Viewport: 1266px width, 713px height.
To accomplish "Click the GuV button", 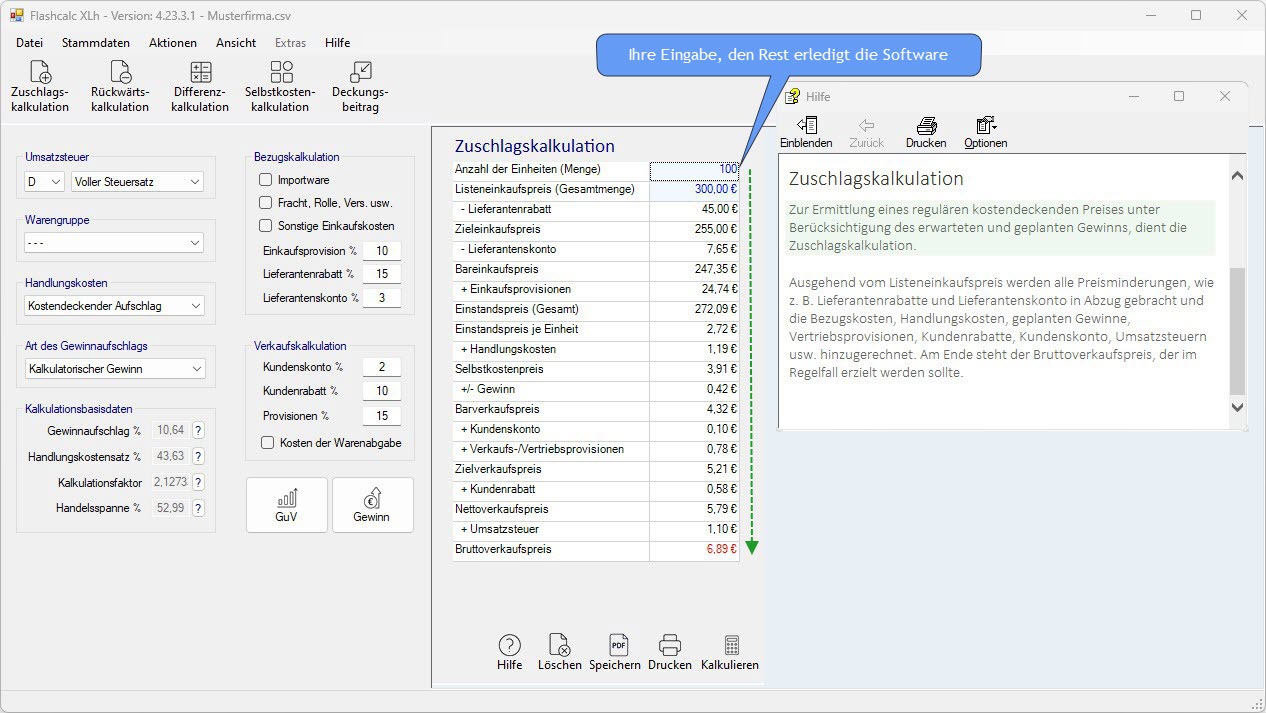I will (x=287, y=505).
